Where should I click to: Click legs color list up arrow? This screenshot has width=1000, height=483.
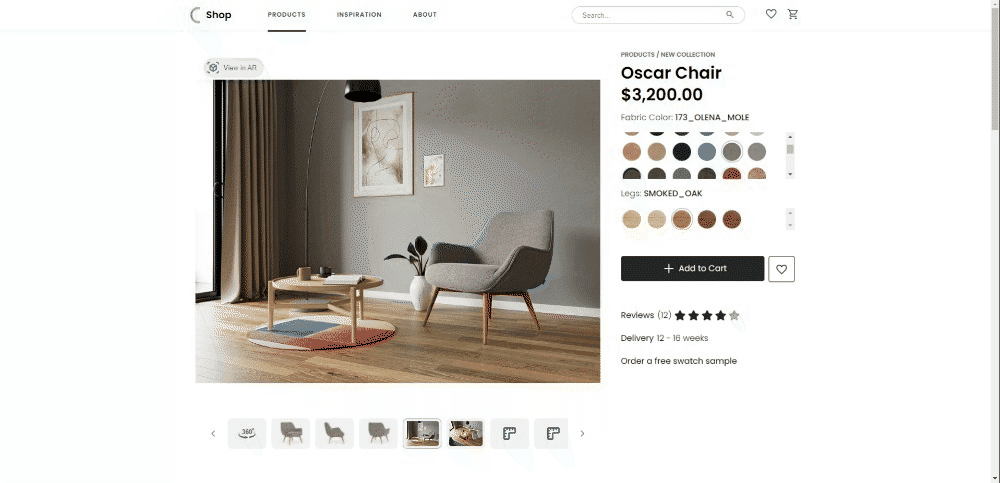coord(790,213)
